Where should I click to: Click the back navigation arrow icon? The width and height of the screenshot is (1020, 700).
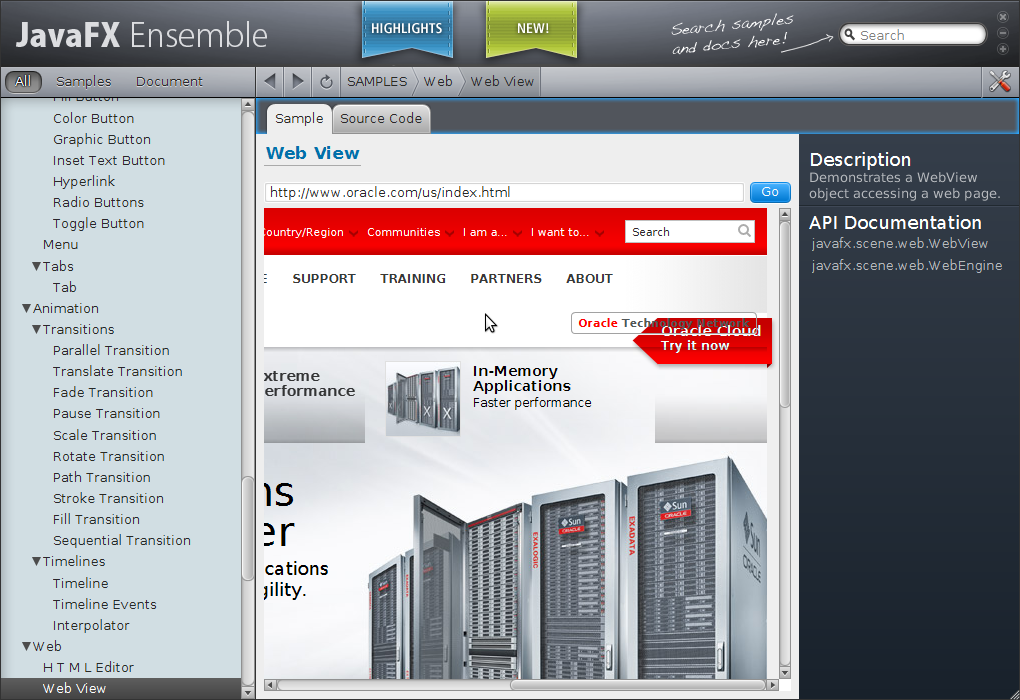269,81
